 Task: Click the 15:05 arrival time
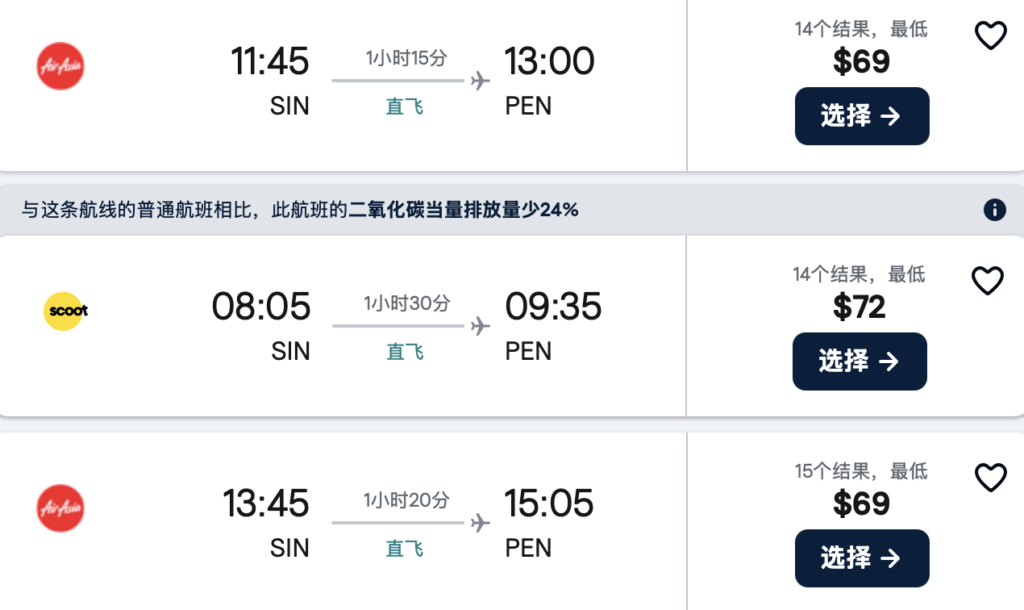point(549,503)
